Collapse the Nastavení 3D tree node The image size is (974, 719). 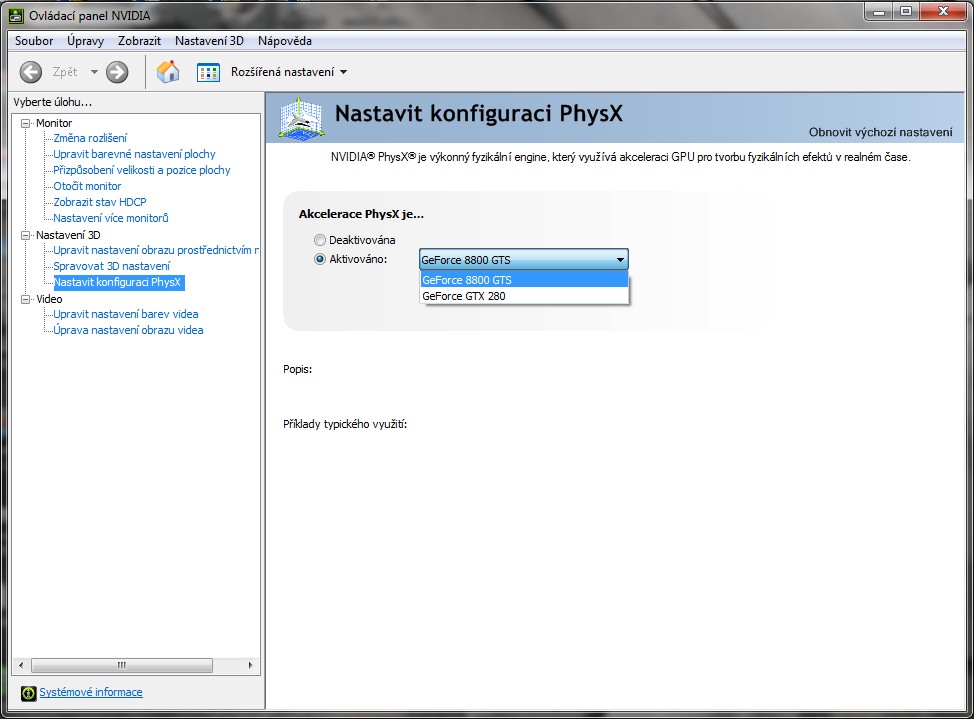click(27, 235)
